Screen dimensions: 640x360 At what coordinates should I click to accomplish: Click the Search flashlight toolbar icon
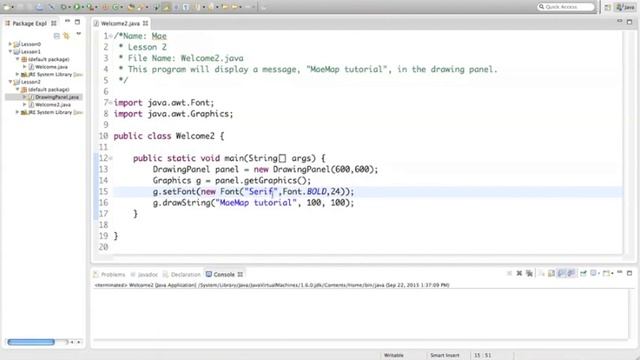(141, 7)
